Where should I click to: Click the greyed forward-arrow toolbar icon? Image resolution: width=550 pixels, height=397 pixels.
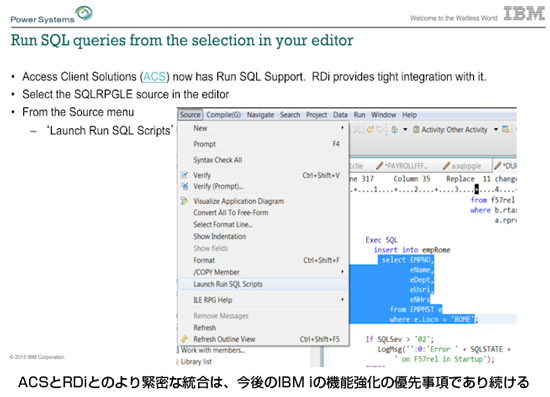tap(379, 129)
